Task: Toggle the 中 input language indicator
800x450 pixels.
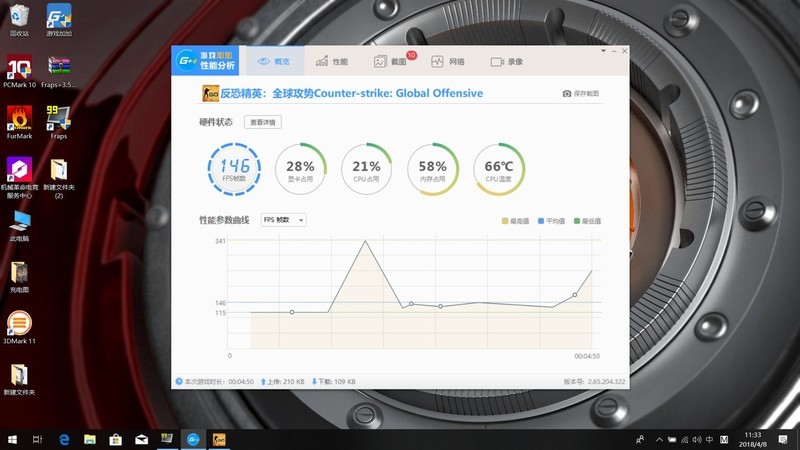Action: tap(709, 439)
